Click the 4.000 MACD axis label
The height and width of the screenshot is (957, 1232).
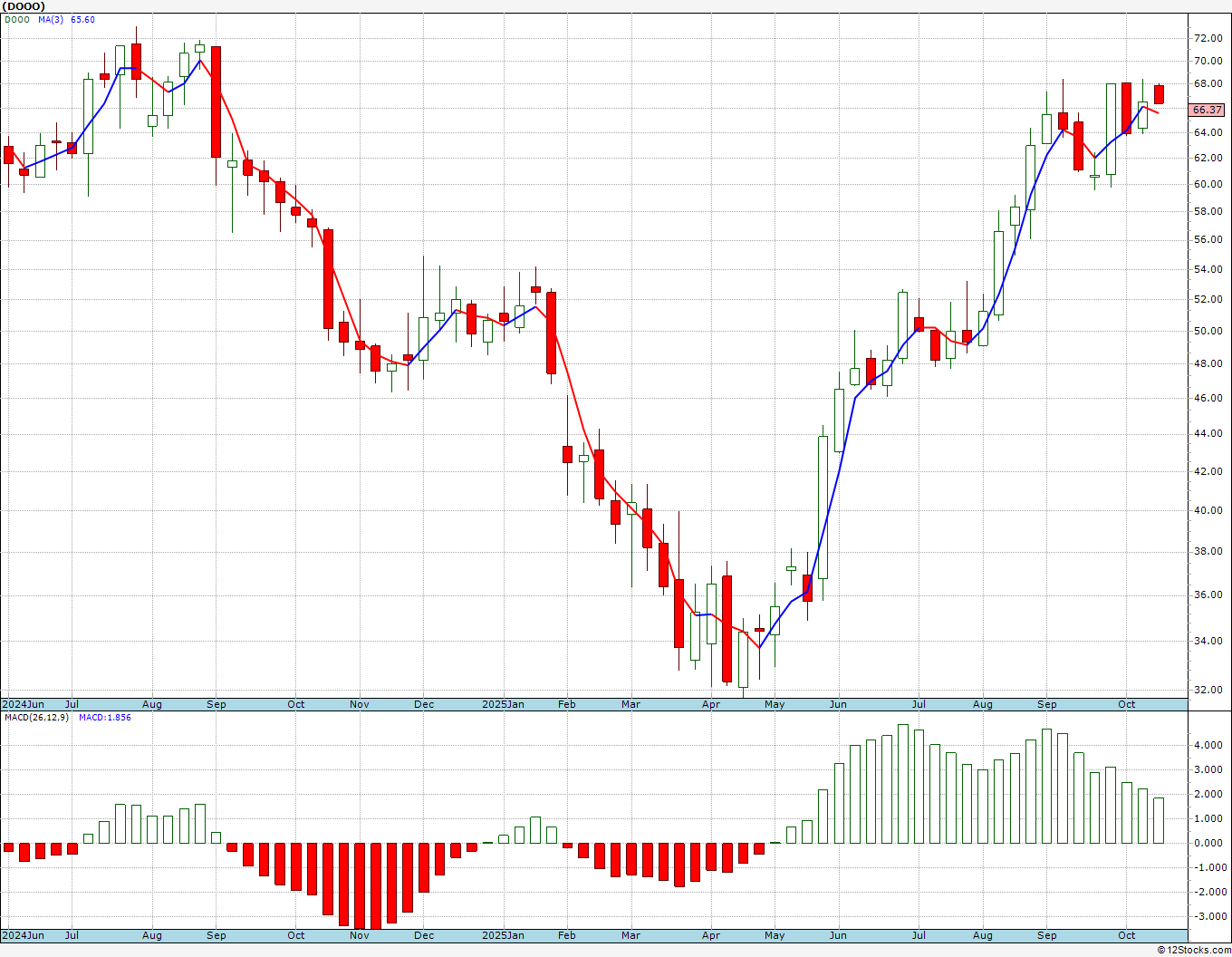[x=1208, y=745]
